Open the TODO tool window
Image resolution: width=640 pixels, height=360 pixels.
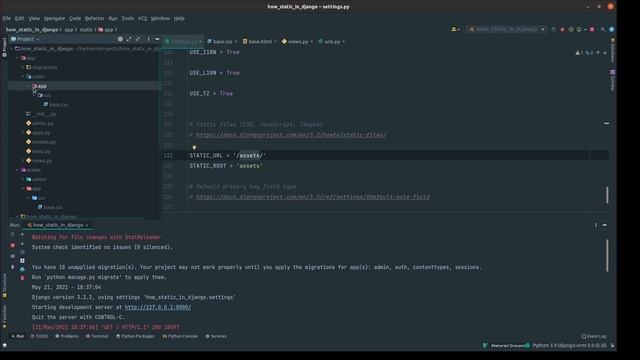pyautogui.click(x=40, y=336)
